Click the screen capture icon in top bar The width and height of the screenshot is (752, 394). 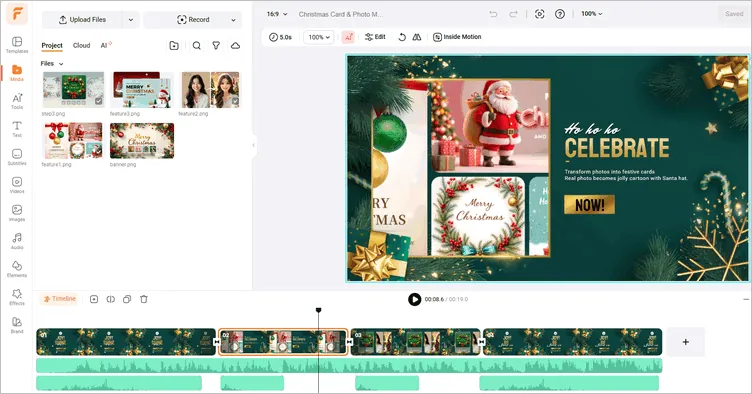tap(540, 14)
